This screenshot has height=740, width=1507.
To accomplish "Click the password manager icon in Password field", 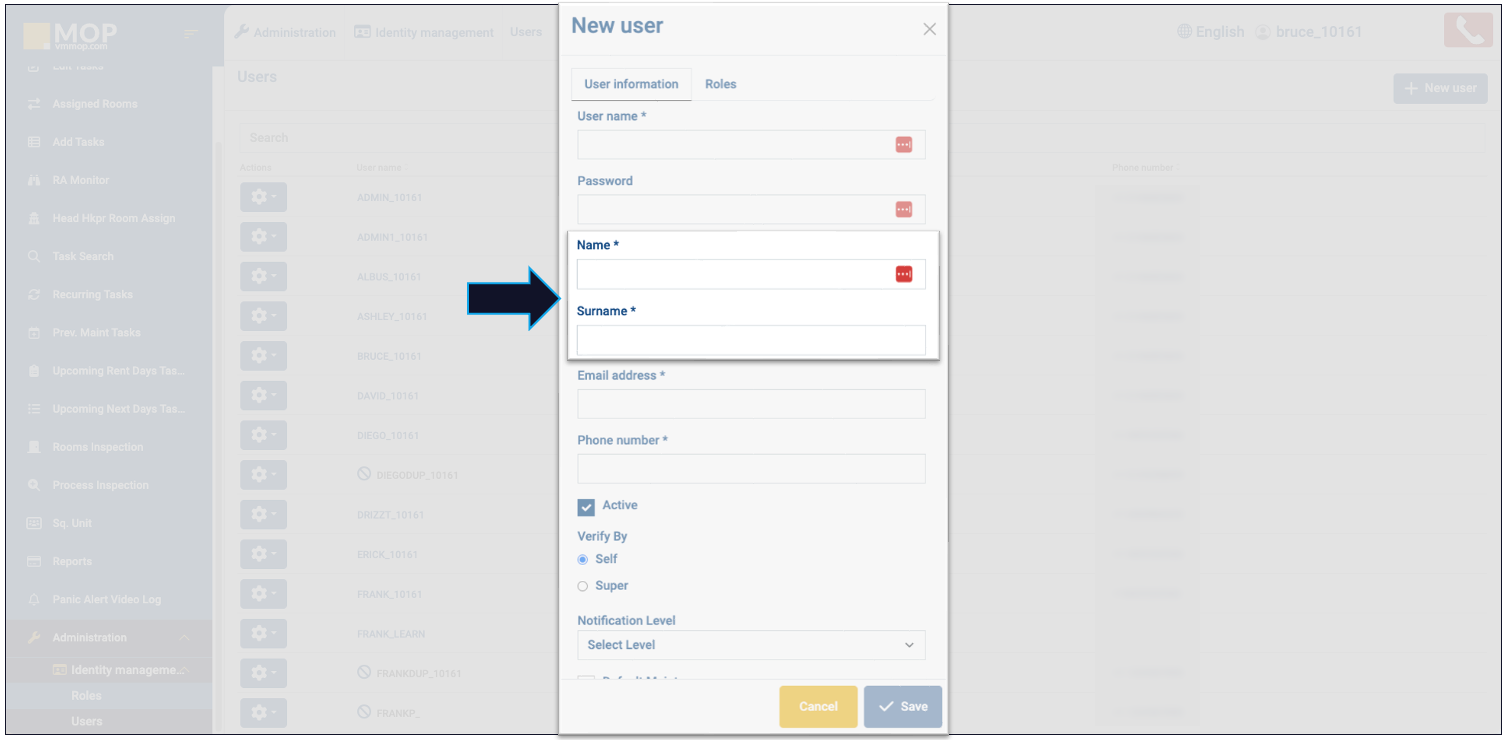I will coord(903,210).
